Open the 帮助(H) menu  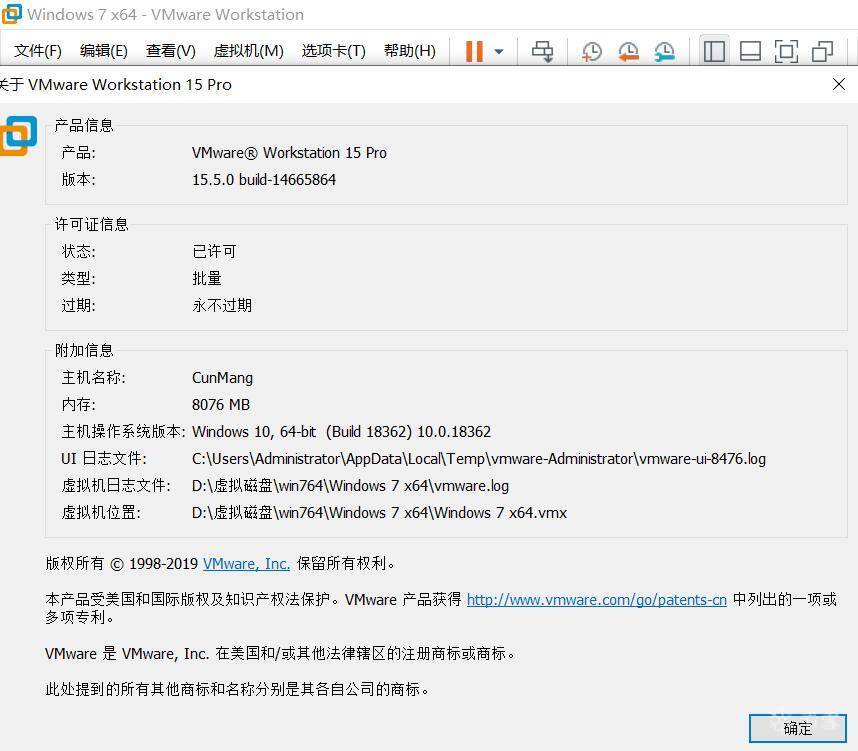pyautogui.click(x=410, y=51)
